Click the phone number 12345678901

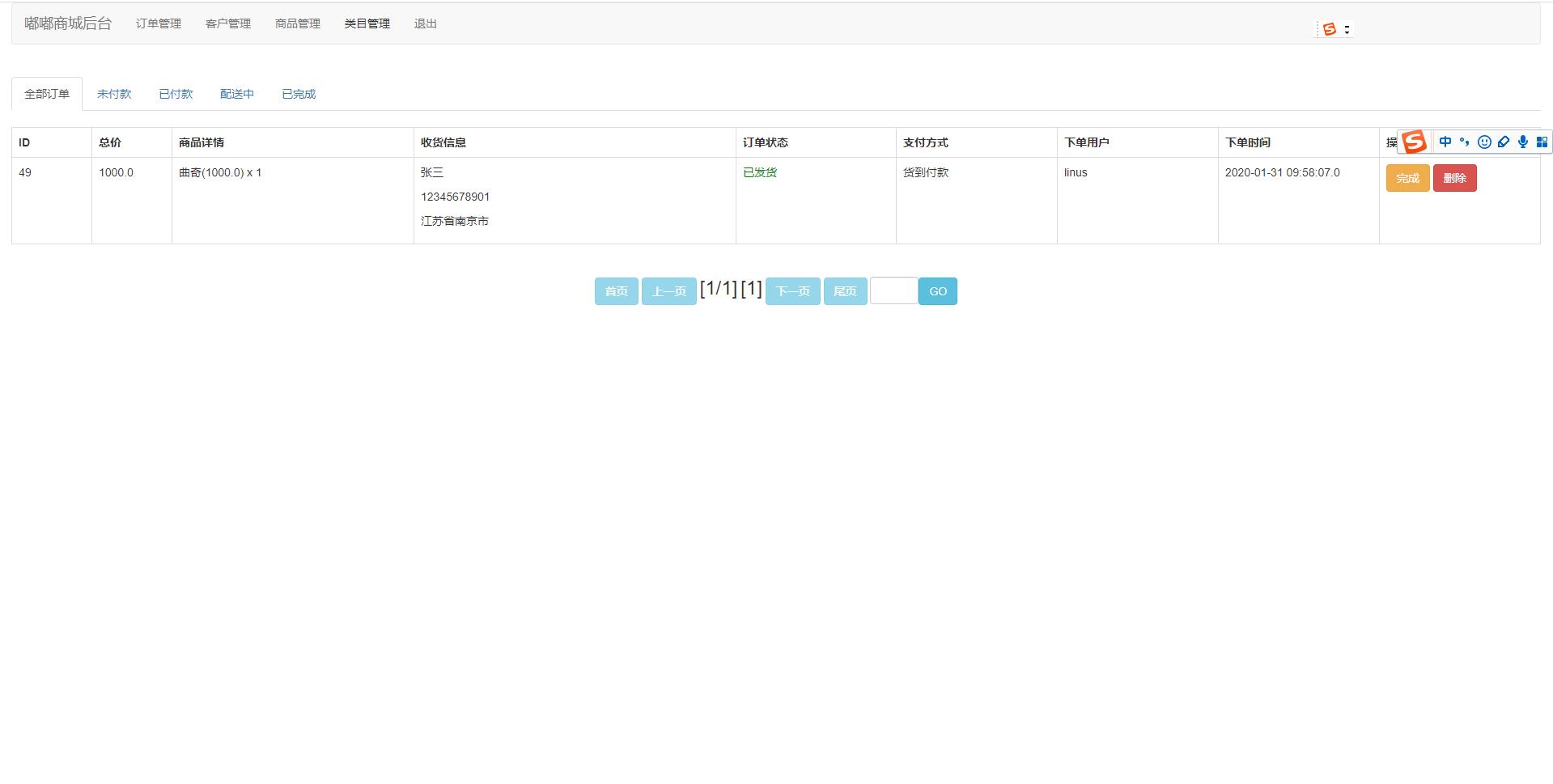coord(455,197)
